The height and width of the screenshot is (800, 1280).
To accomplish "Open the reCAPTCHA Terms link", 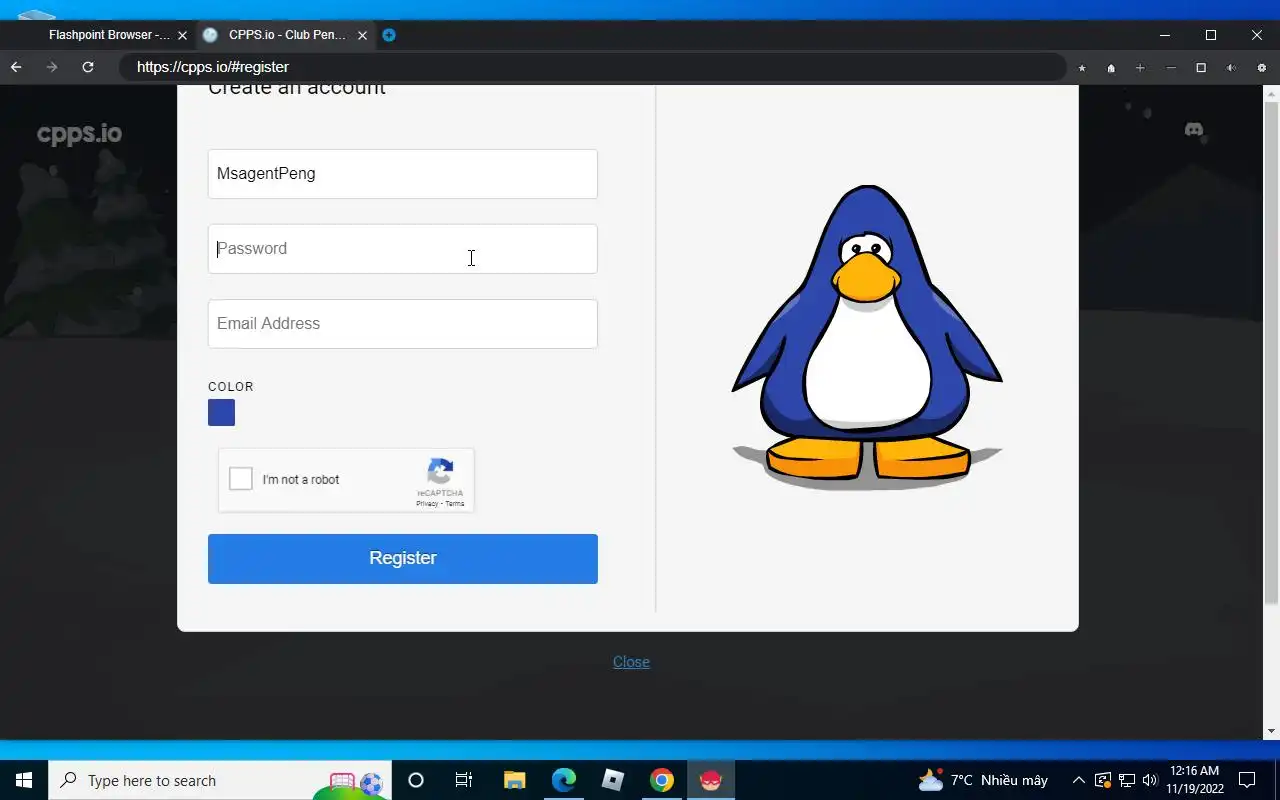I will pyautogui.click(x=455, y=504).
